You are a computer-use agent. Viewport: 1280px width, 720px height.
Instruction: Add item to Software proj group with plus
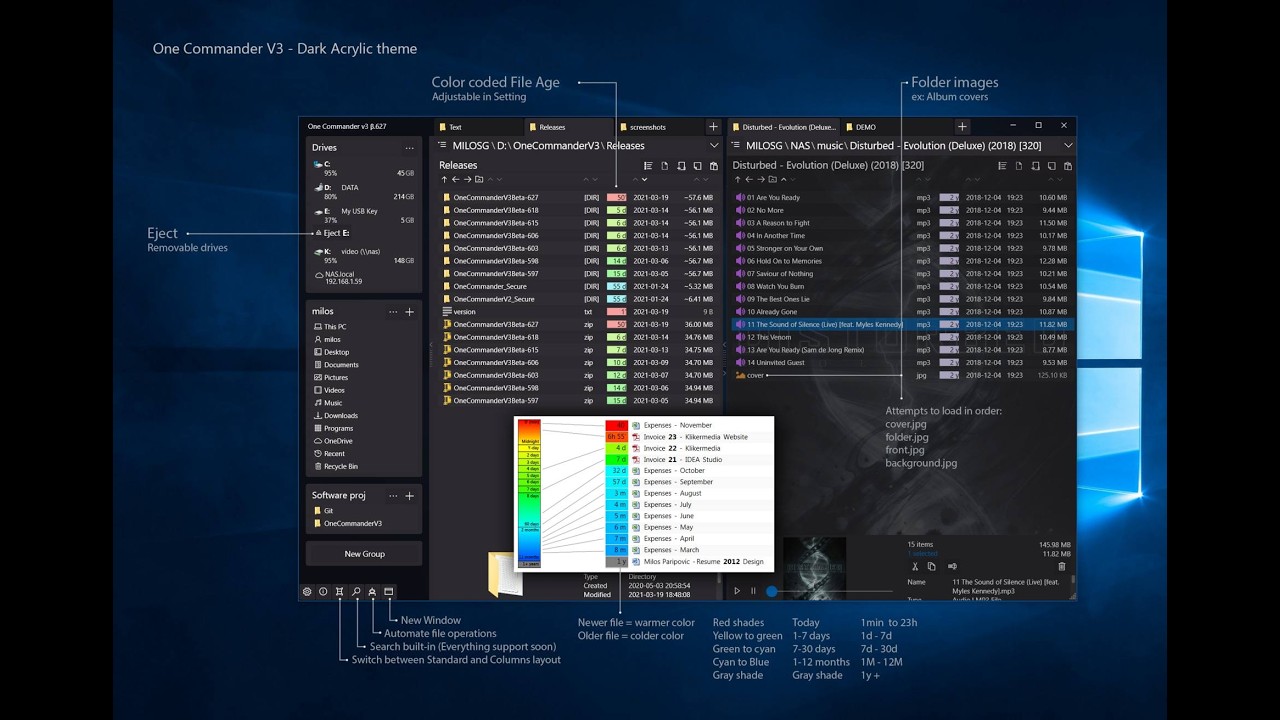click(409, 496)
